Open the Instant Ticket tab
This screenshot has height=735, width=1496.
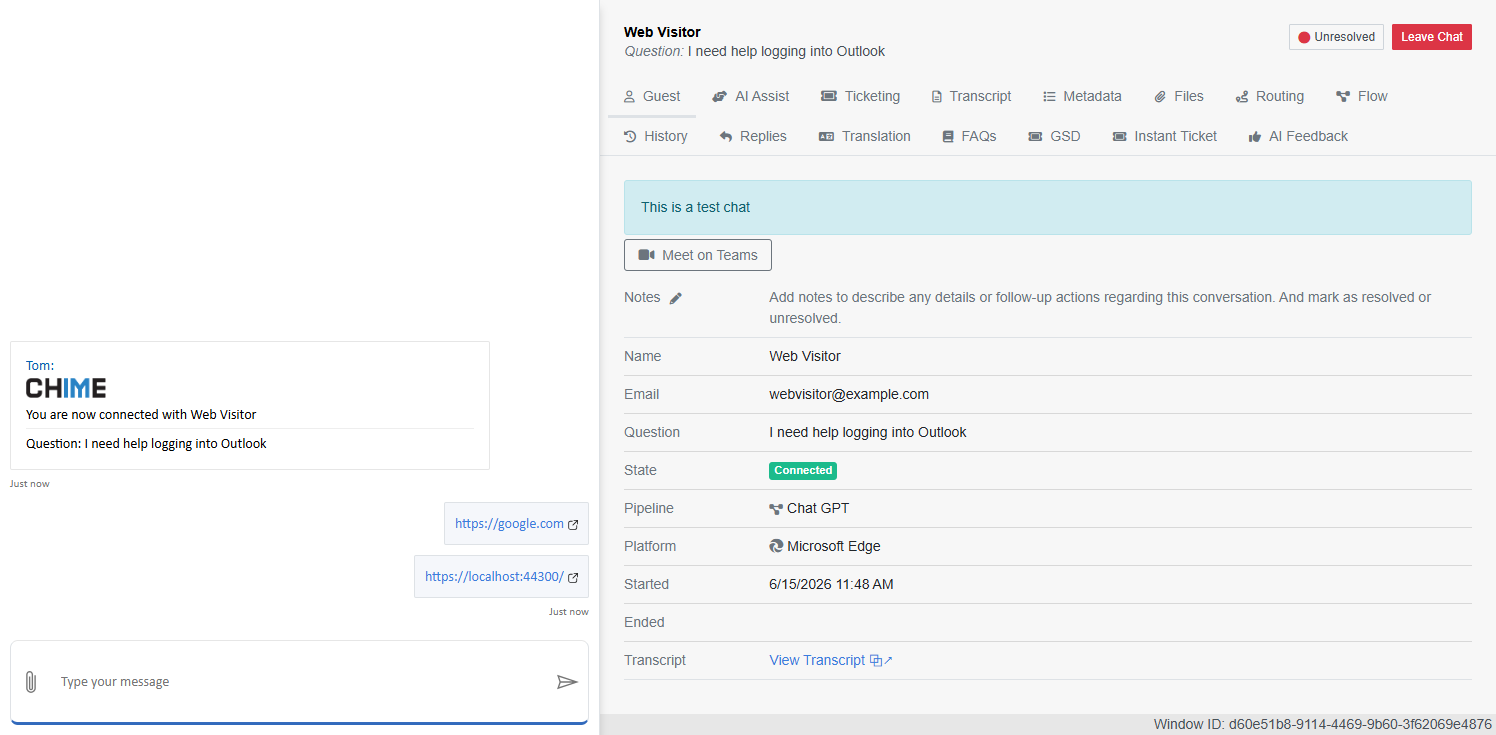pos(1165,136)
